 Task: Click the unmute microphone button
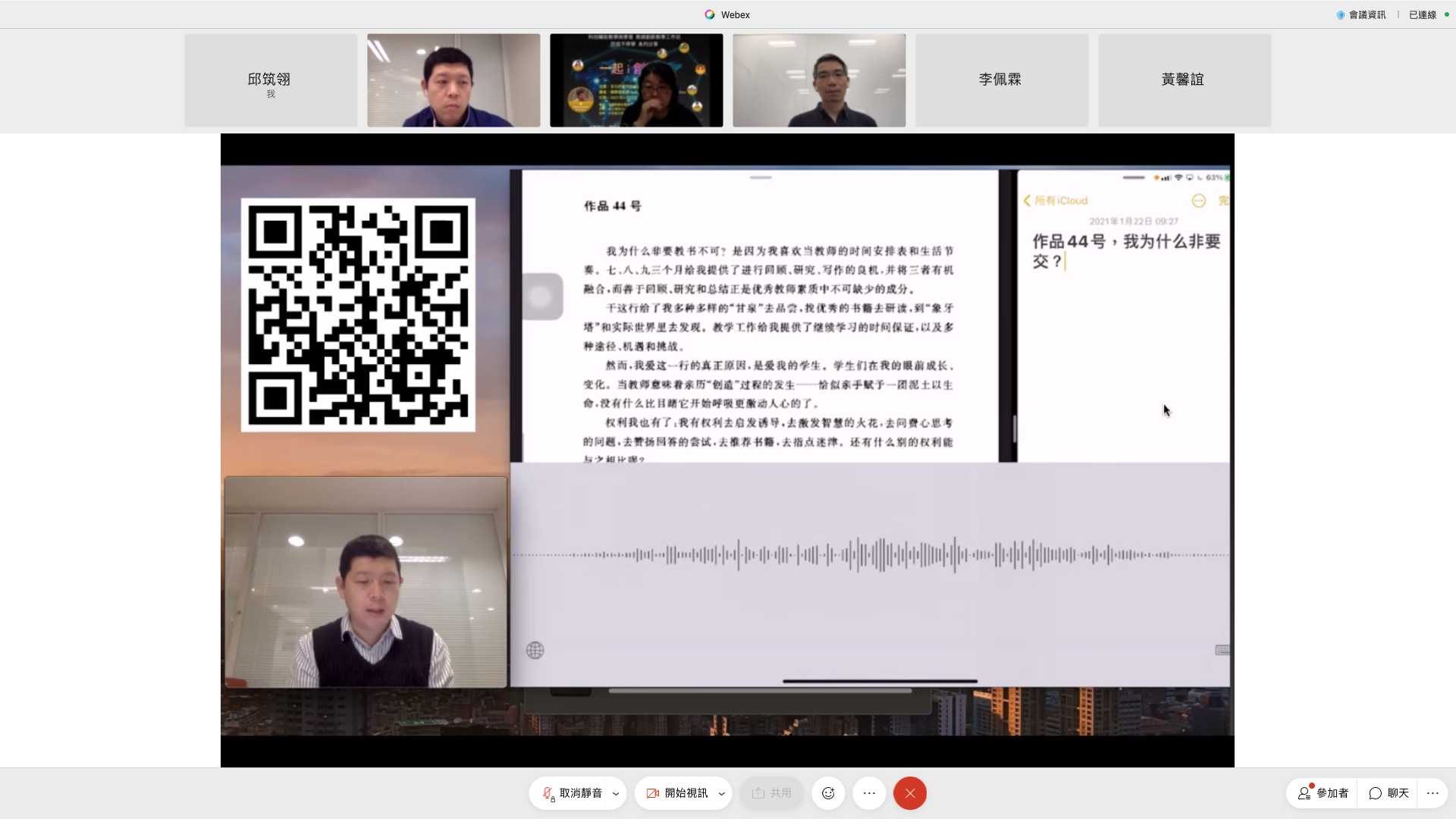(572, 793)
